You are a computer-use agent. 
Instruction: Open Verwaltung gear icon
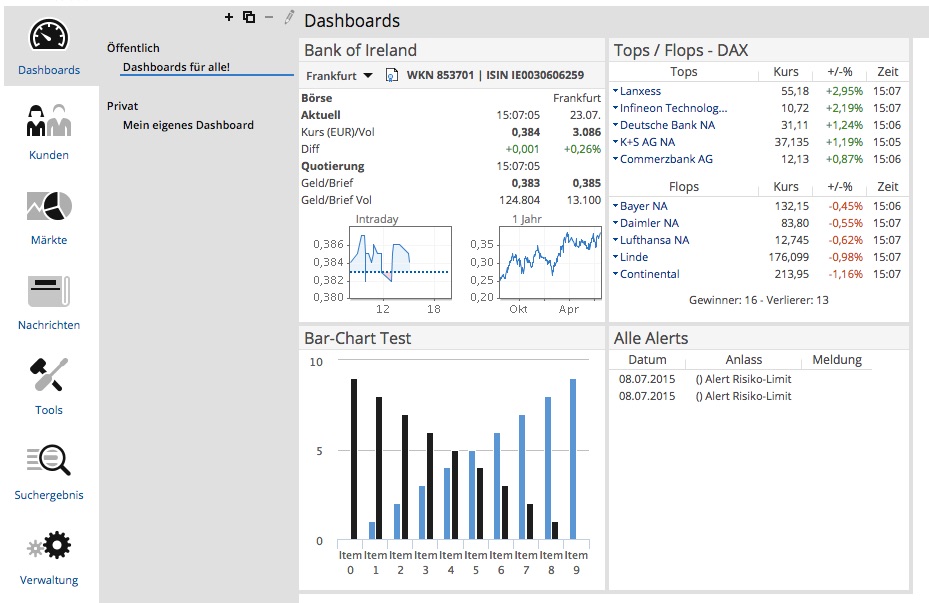click(49, 546)
